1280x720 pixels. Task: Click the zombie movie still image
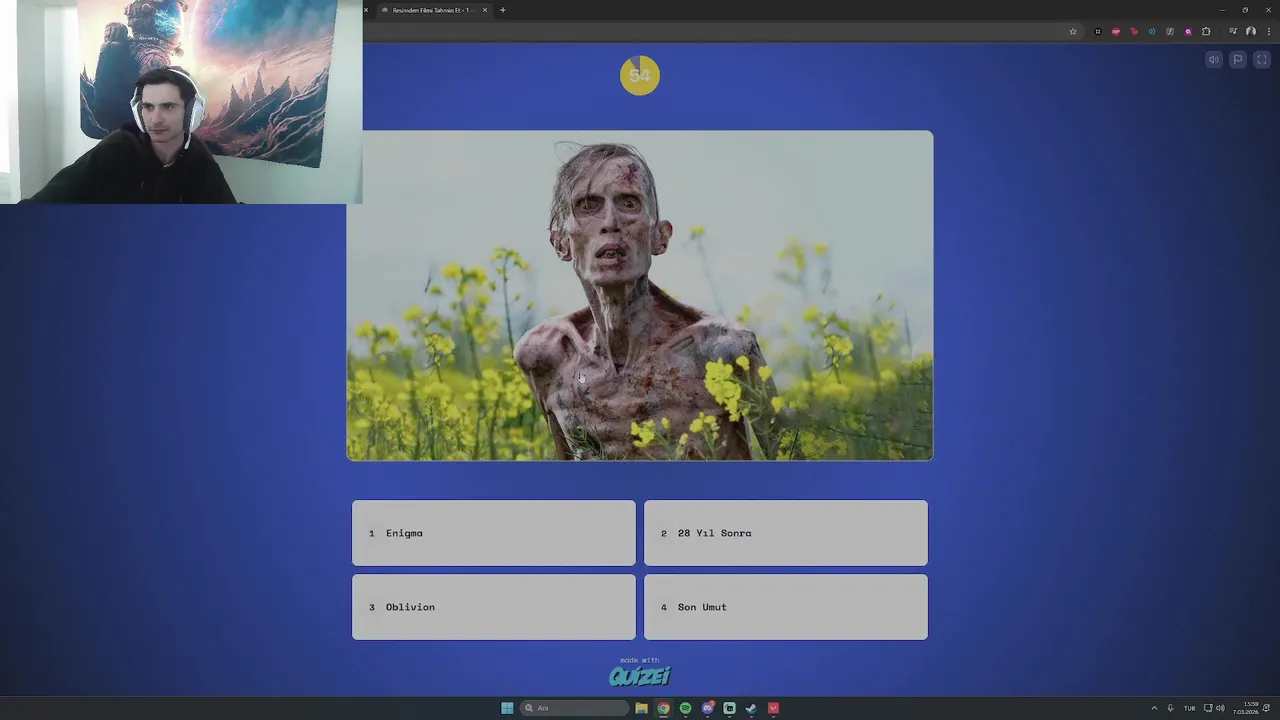pyautogui.click(x=640, y=295)
